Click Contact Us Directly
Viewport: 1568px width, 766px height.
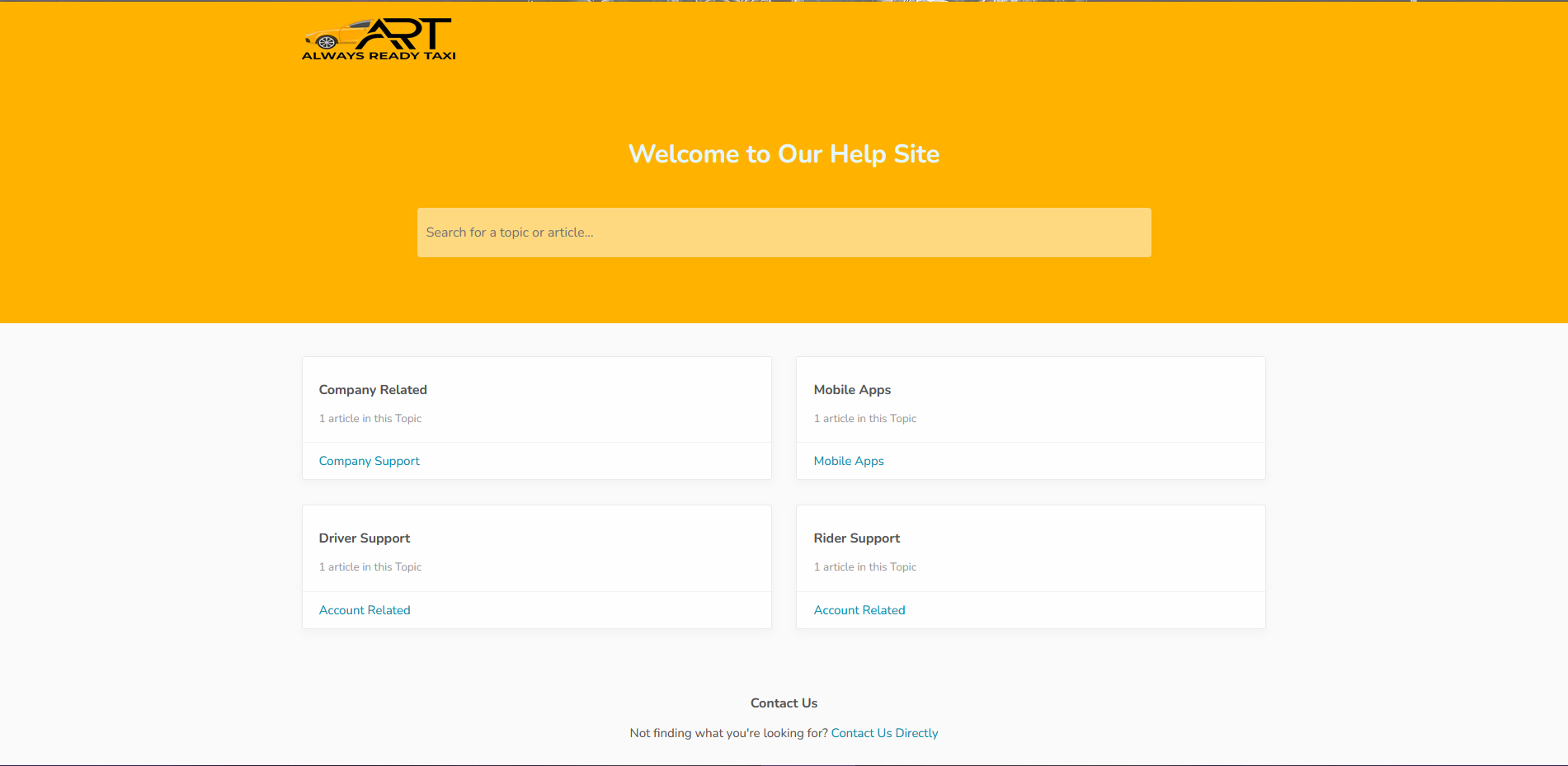pos(884,732)
